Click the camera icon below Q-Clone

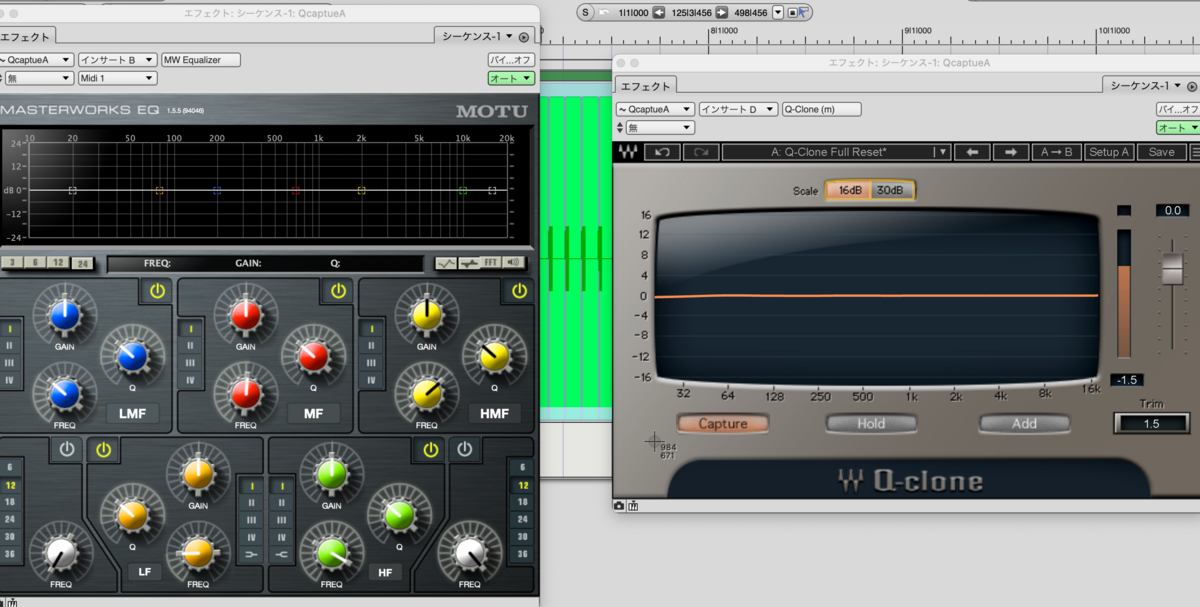pos(620,507)
